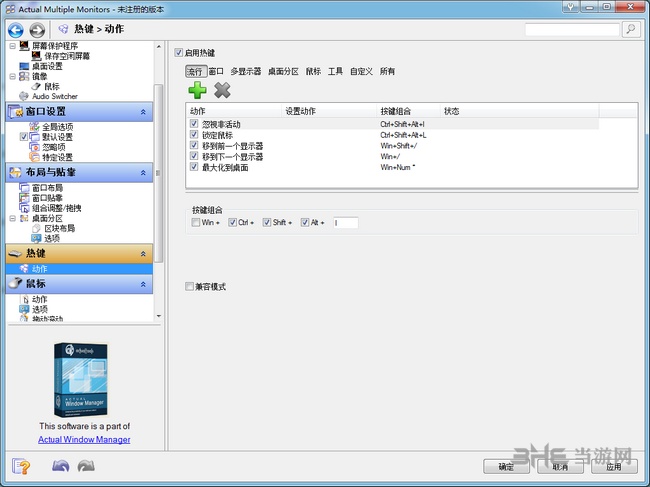Open 全局选项 under window settings
This screenshot has height=487, width=650.
click(x=58, y=127)
